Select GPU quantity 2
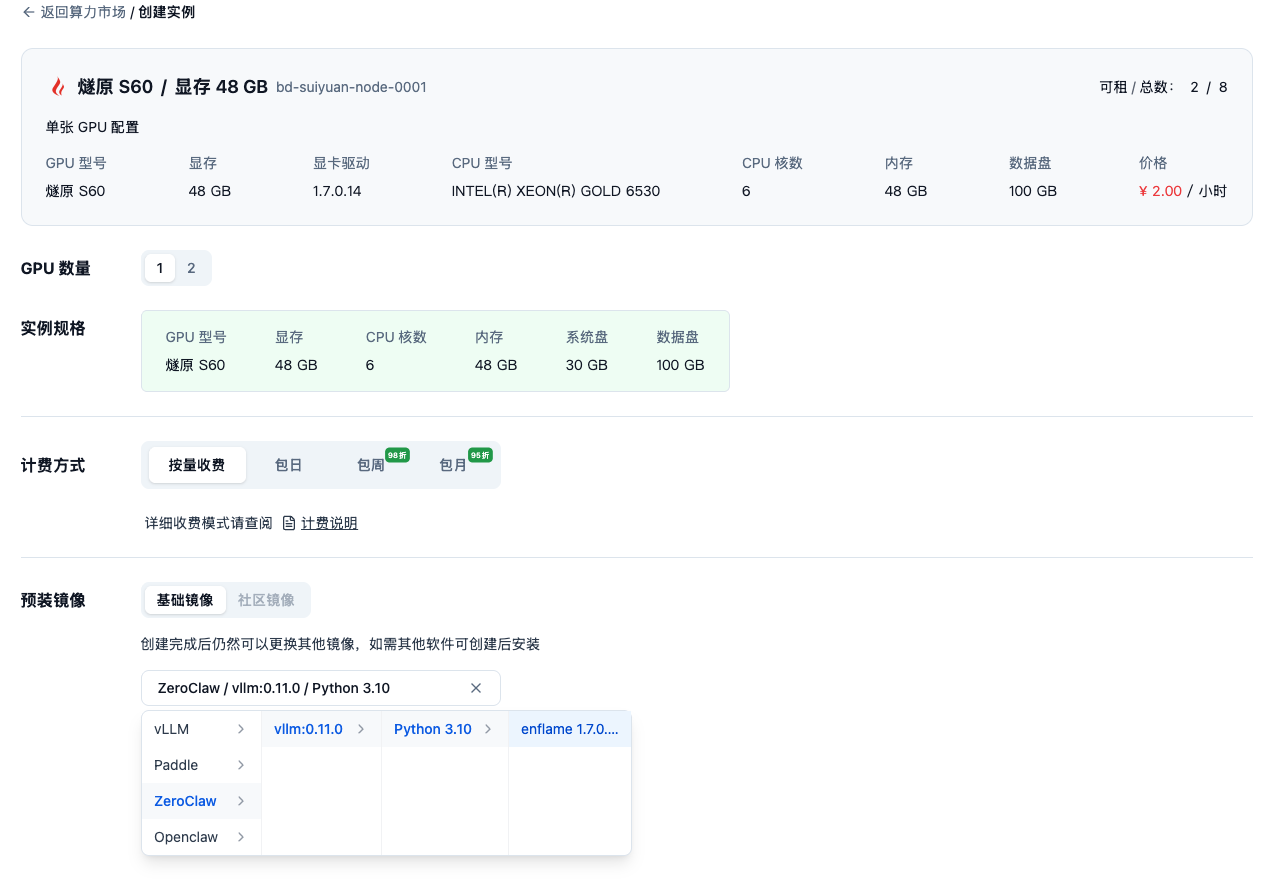The width and height of the screenshot is (1266, 892). coord(192,268)
